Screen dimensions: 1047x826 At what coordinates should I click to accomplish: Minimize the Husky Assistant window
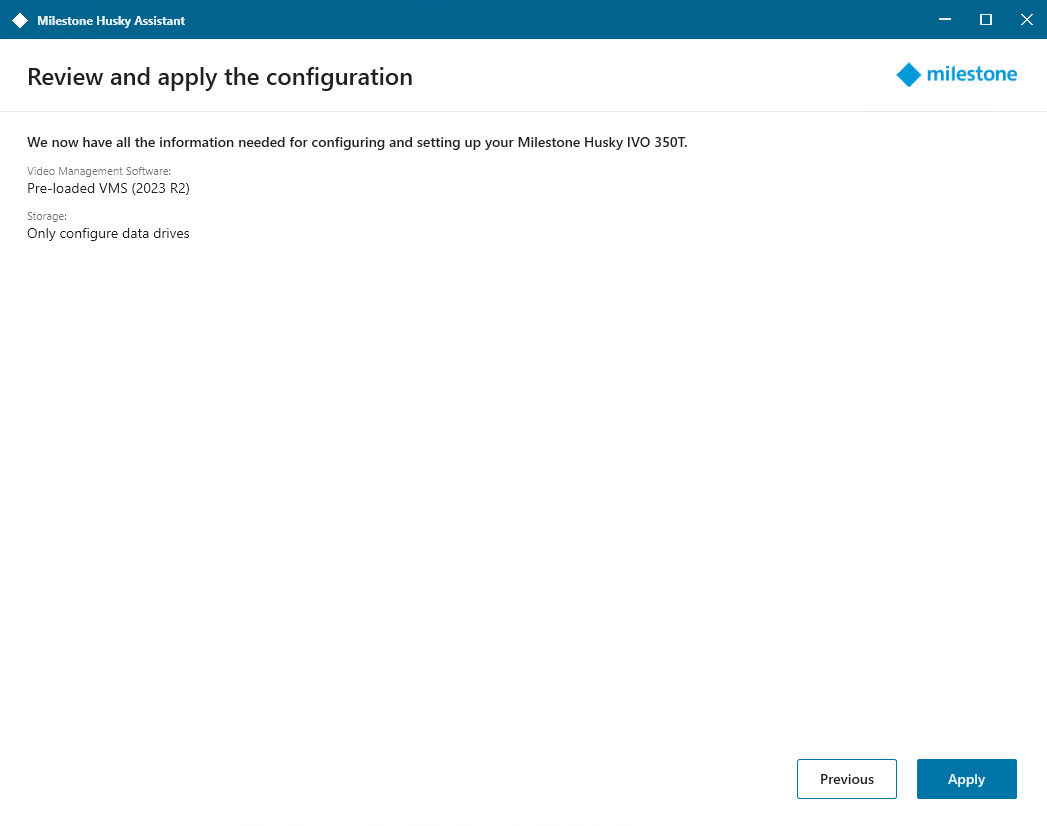point(944,20)
